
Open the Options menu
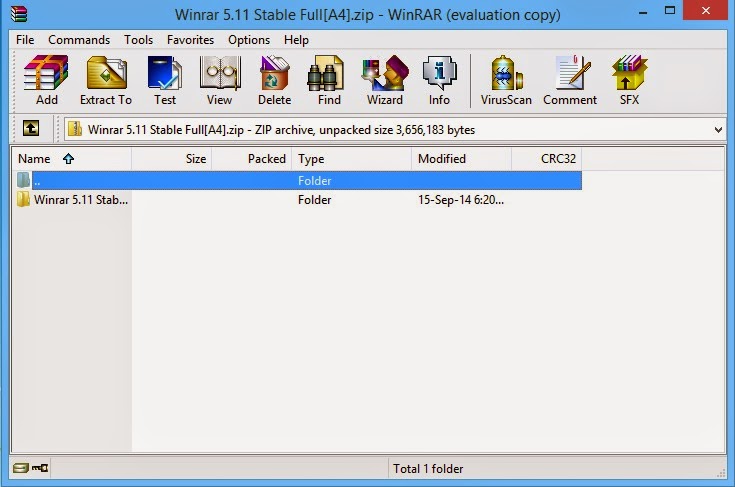coord(249,40)
